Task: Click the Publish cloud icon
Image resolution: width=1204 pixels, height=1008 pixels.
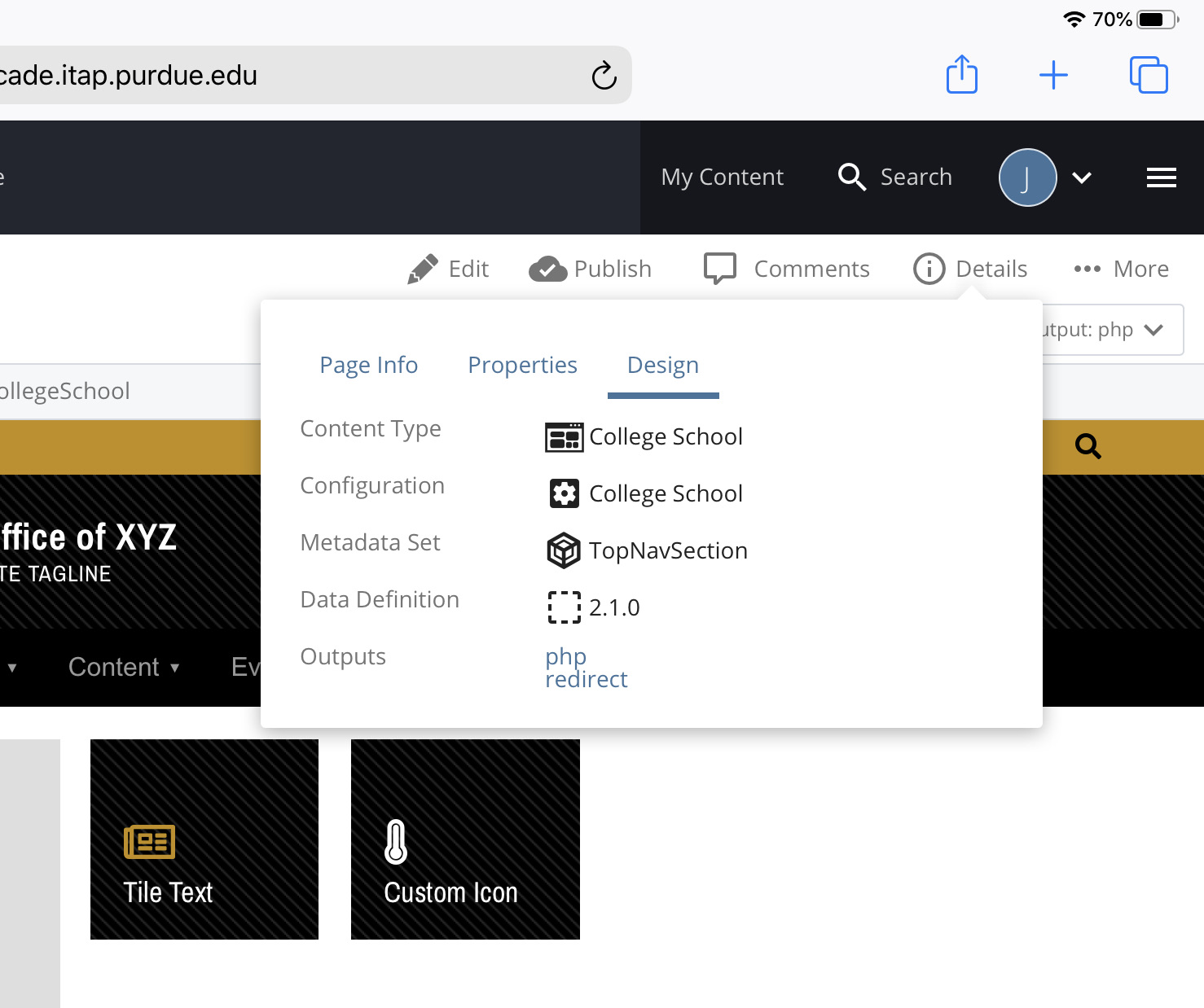Action: [548, 269]
